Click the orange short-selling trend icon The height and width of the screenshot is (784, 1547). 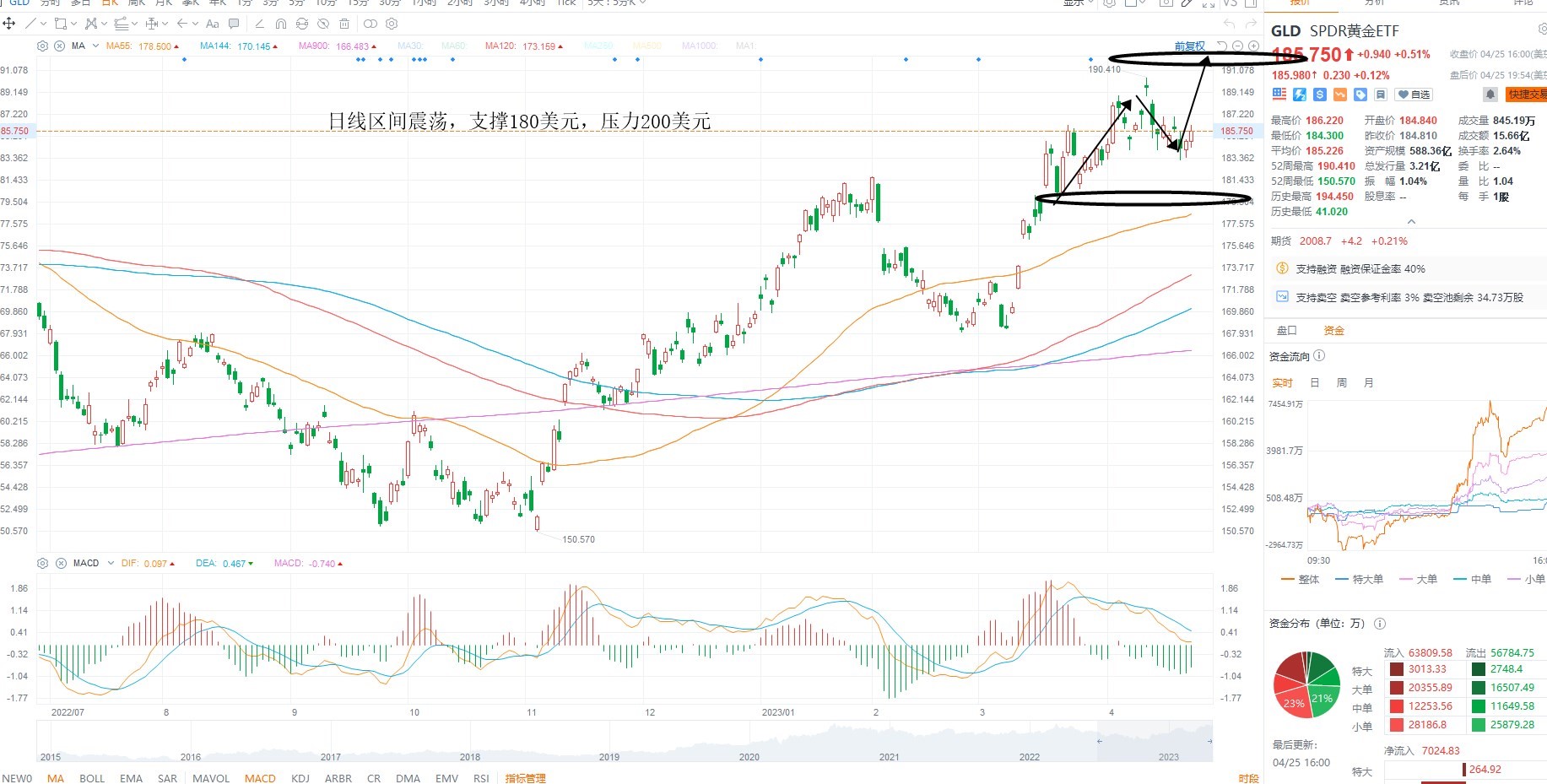1340,95
